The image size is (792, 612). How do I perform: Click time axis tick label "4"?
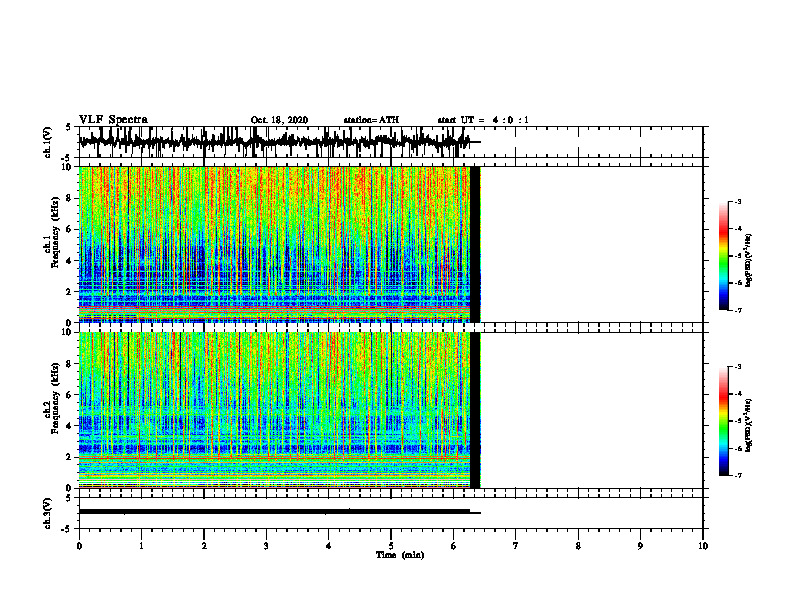(329, 546)
